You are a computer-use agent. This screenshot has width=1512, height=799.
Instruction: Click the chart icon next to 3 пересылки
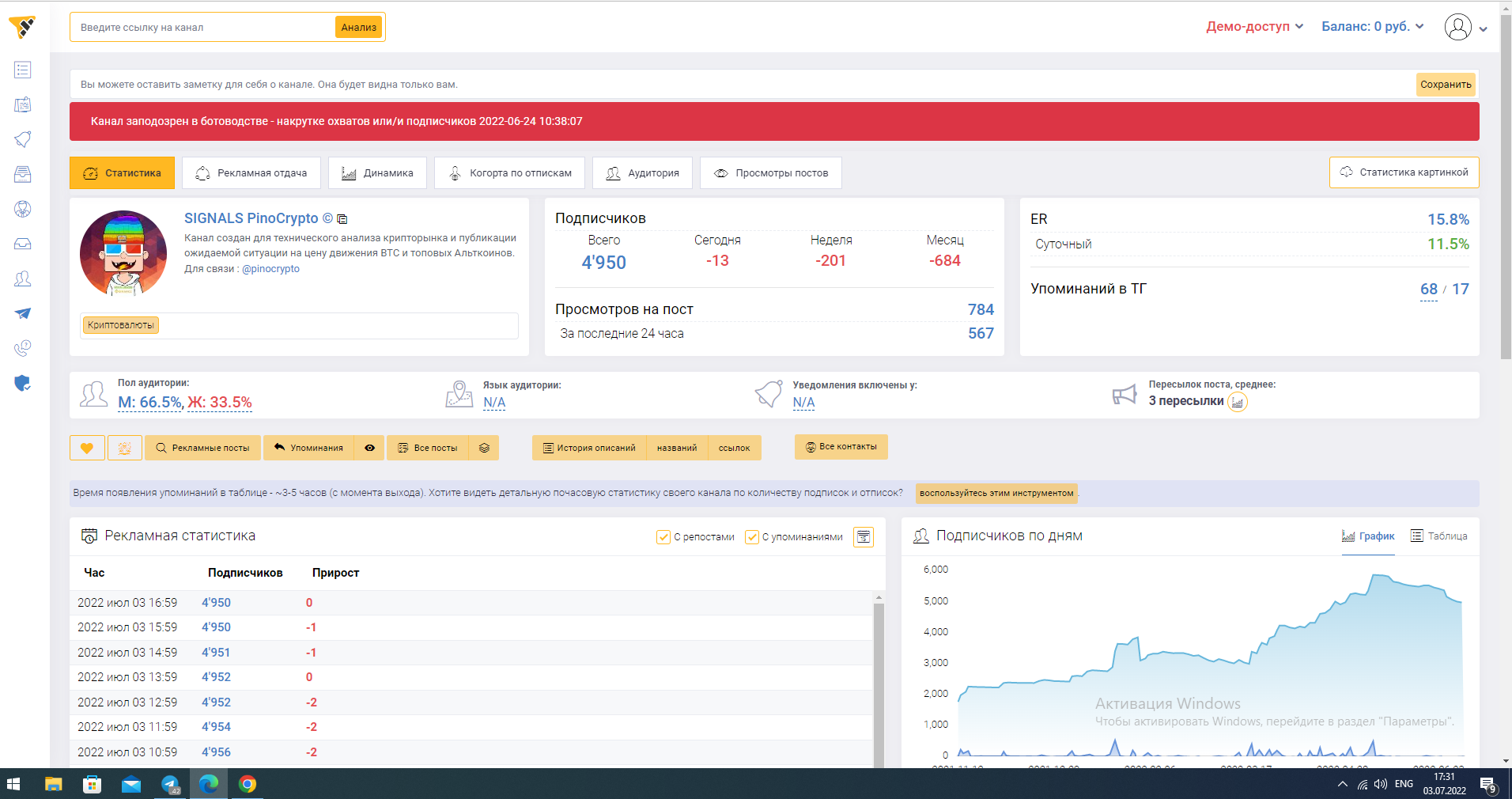point(1238,403)
